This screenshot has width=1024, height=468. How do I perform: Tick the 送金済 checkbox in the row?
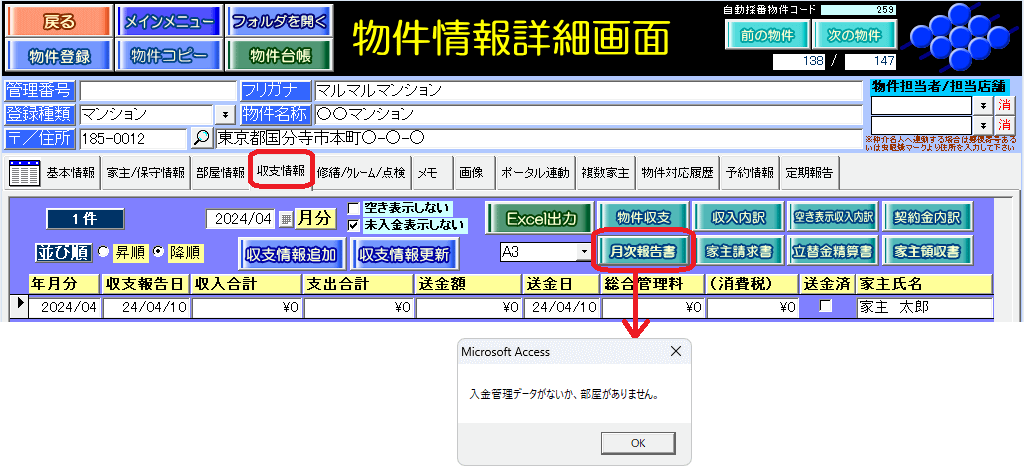[826, 307]
